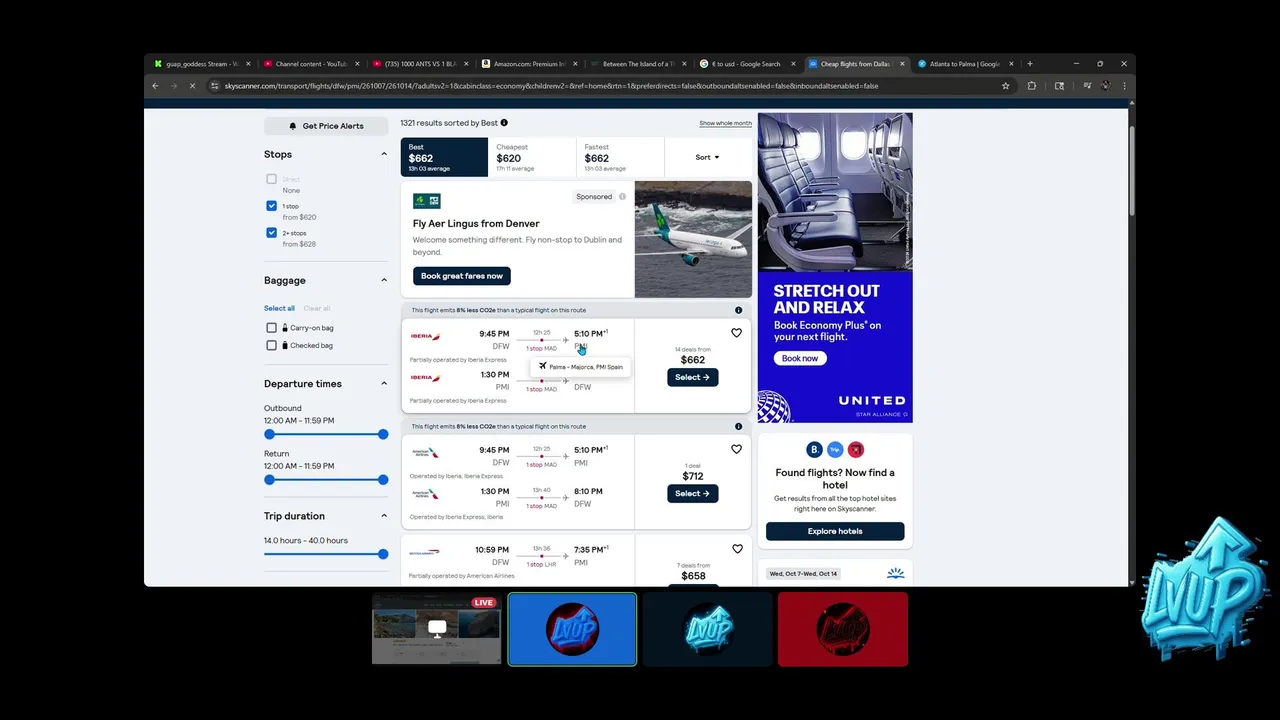Open the Show whole month link

(x=725, y=123)
